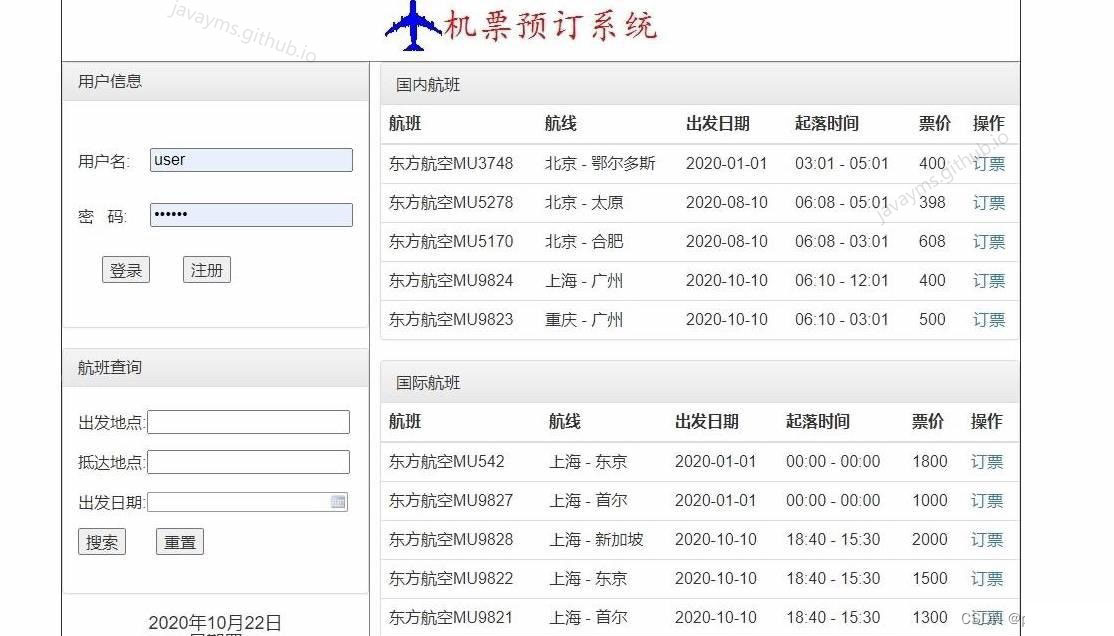Click the 国际航班 panel header

(x=700, y=383)
